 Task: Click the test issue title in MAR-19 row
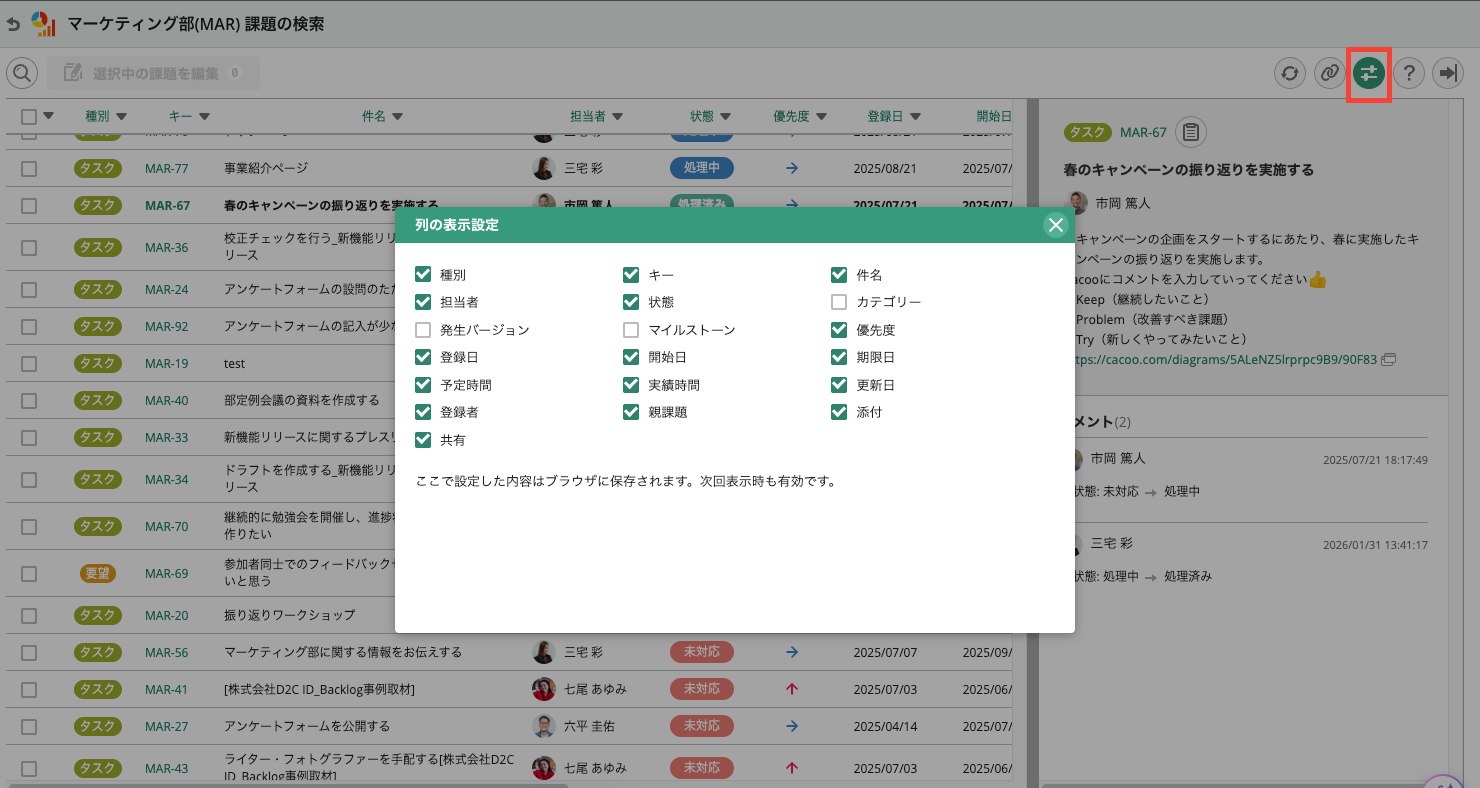pyautogui.click(x=234, y=364)
